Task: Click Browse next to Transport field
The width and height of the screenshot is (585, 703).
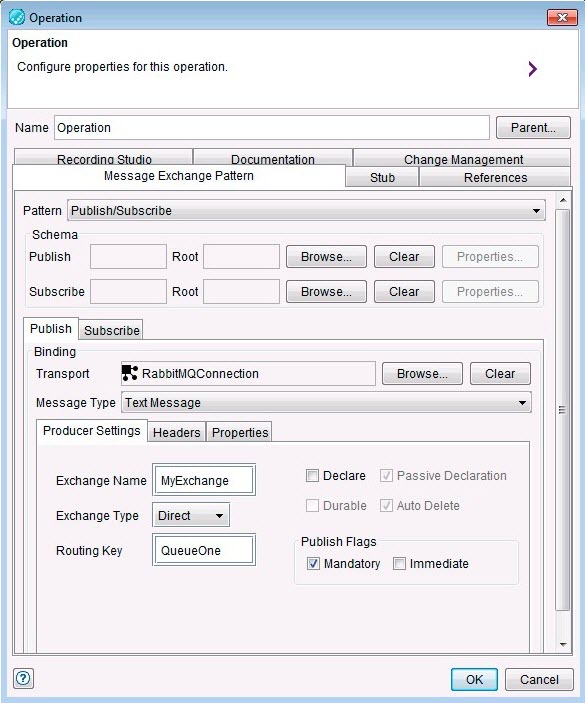Action: (x=422, y=374)
